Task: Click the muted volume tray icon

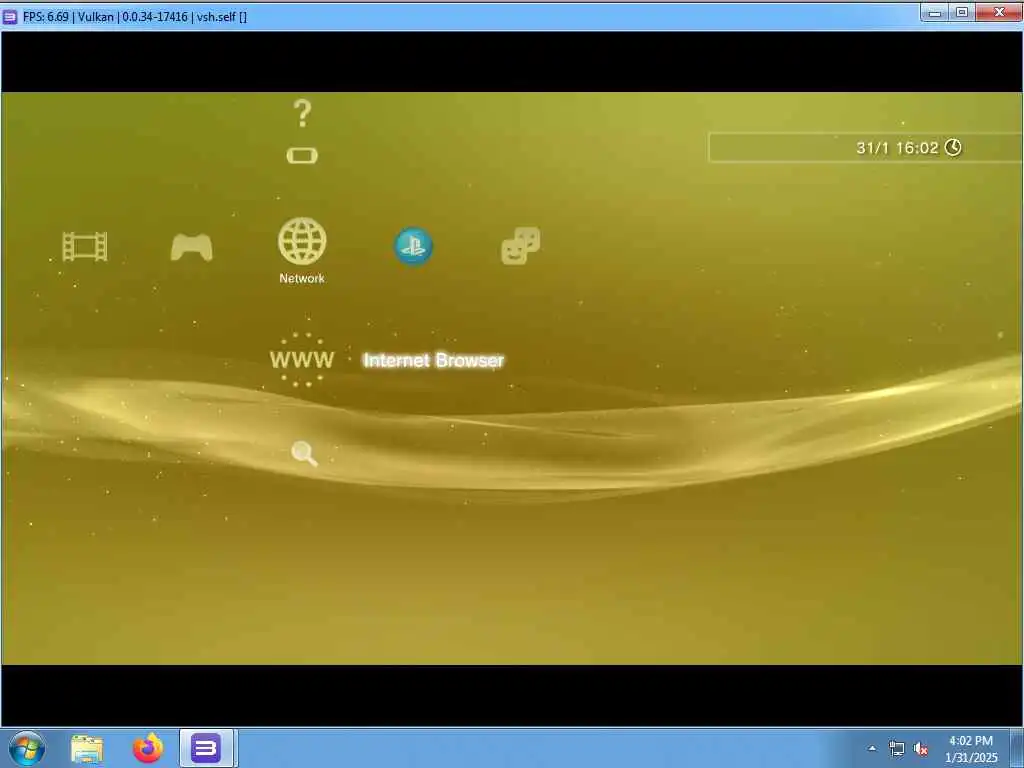Action: coord(921,749)
